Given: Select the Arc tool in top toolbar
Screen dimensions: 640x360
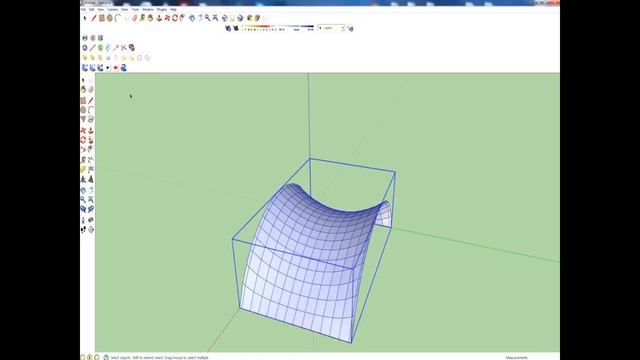Looking at the screenshot, I should (x=118, y=18).
